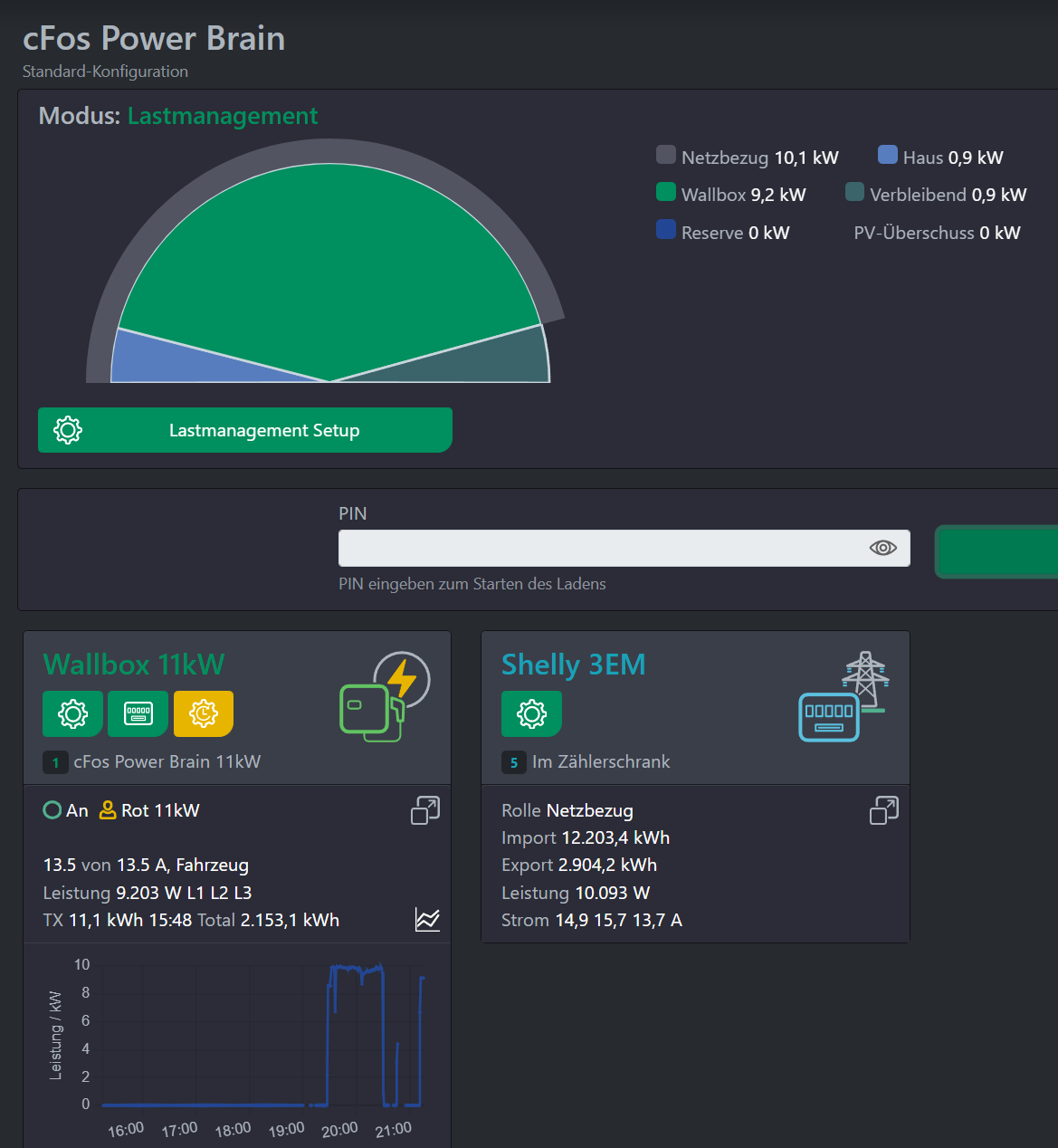Viewport: 1058px width, 1148px height.
Task: Click device number badge 1 on Wallbox
Action: 55,762
